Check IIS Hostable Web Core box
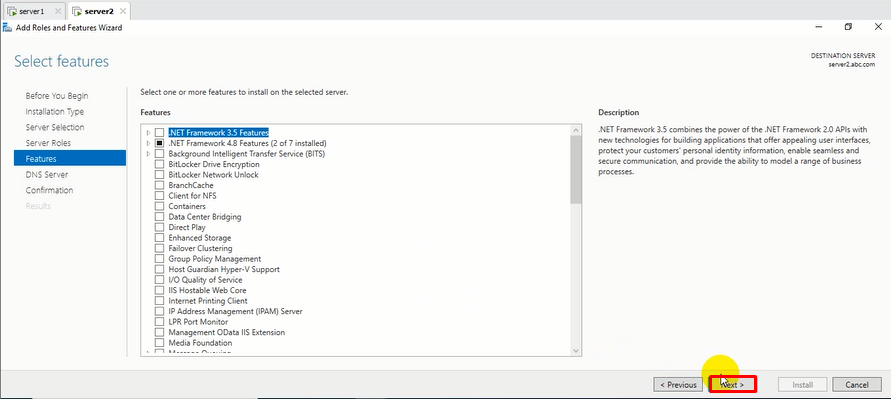This screenshot has width=891, height=399. [159, 290]
